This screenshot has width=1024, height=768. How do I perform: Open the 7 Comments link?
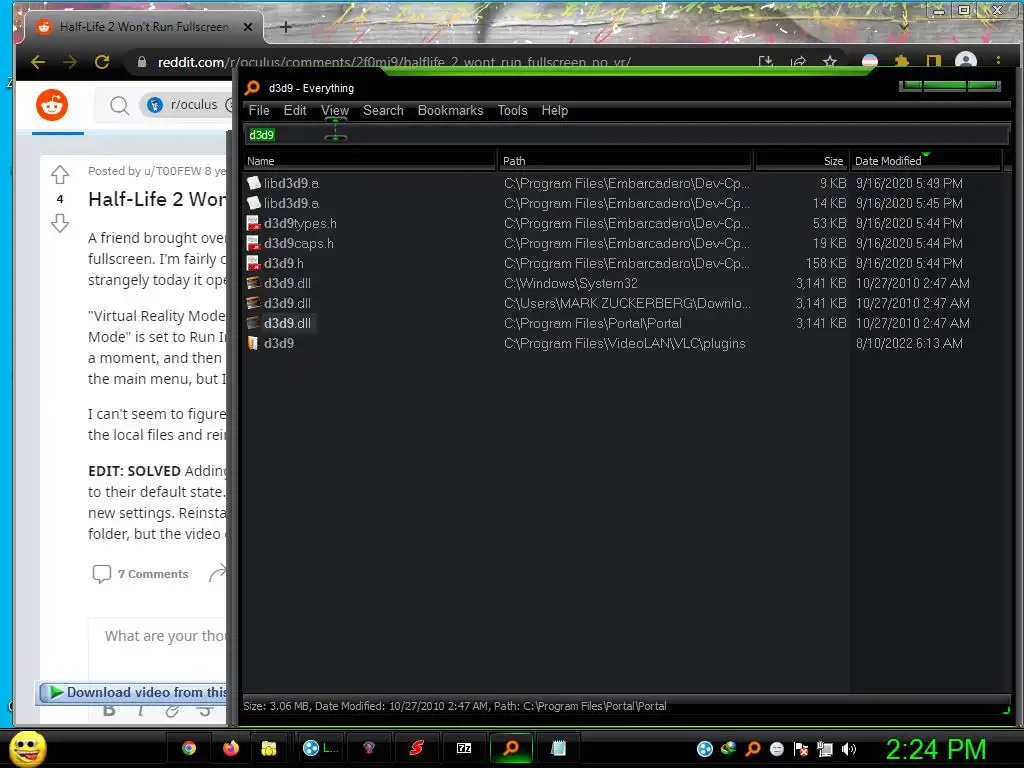click(141, 574)
